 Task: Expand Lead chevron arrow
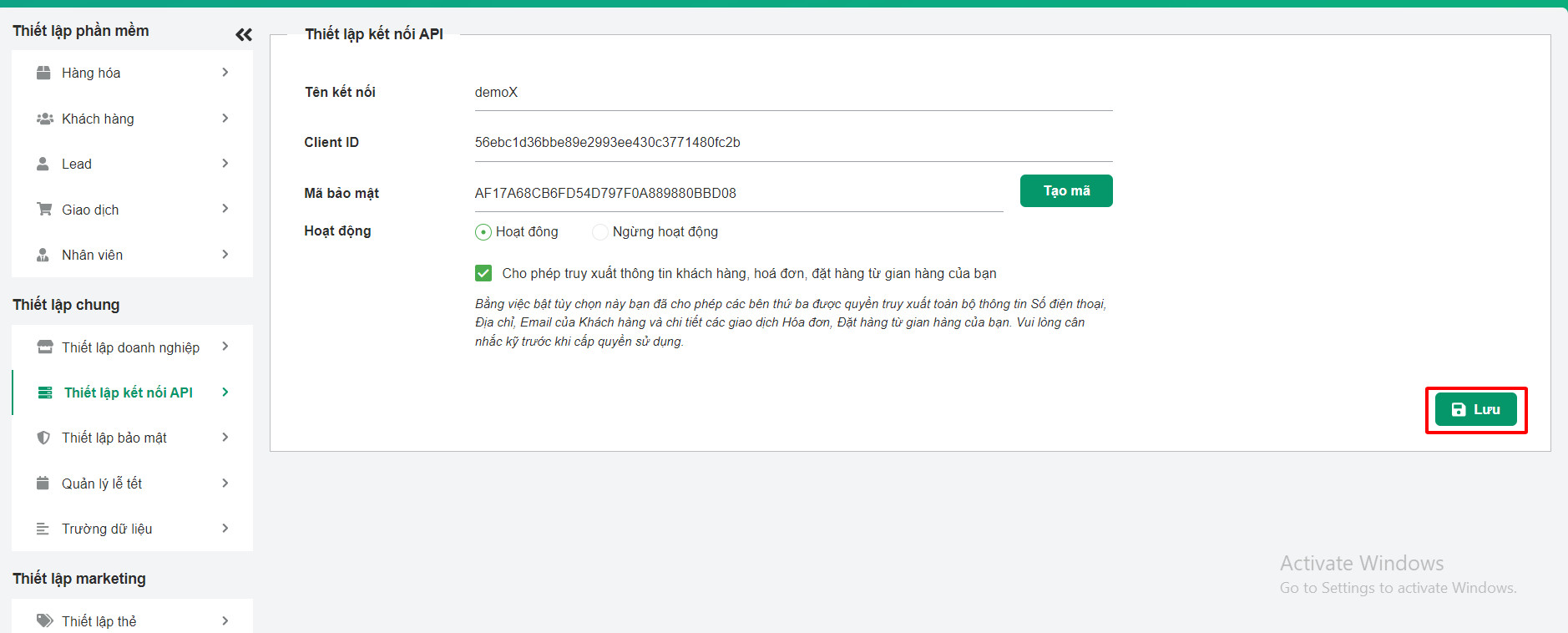(225, 164)
